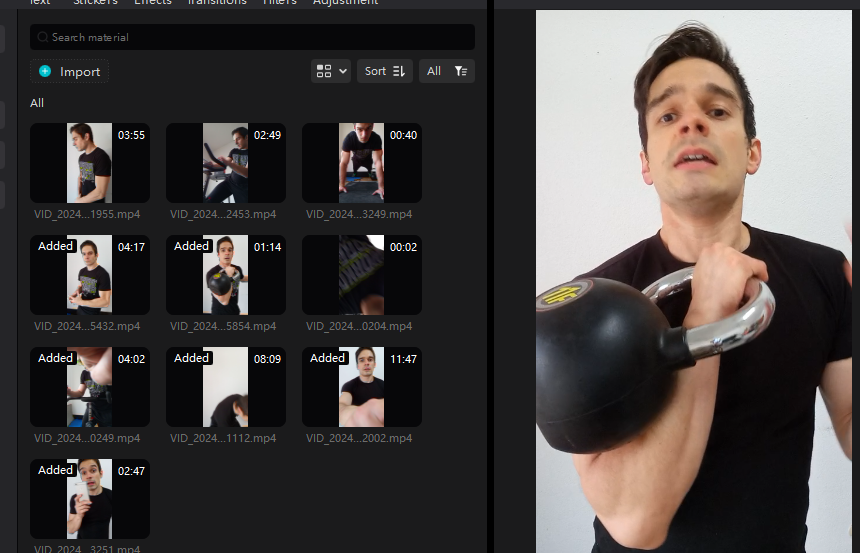Select the 04:17 added video thumbnail
The width and height of the screenshot is (860, 553).
click(x=90, y=275)
